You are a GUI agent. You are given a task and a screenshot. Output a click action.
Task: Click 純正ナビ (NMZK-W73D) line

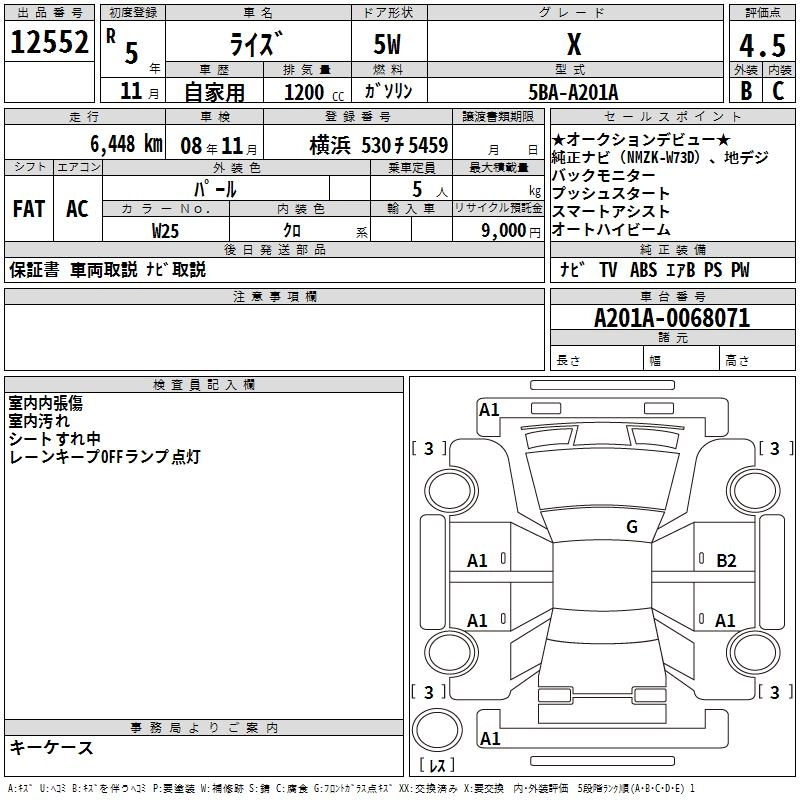[x=660, y=157]
